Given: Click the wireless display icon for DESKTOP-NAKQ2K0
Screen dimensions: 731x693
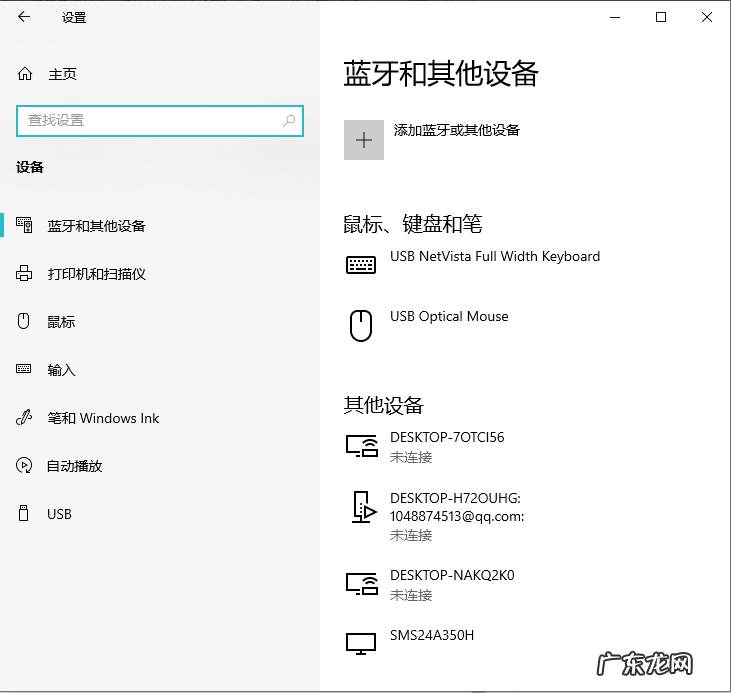Looking at the screenshot, I should tap(362, 584).
